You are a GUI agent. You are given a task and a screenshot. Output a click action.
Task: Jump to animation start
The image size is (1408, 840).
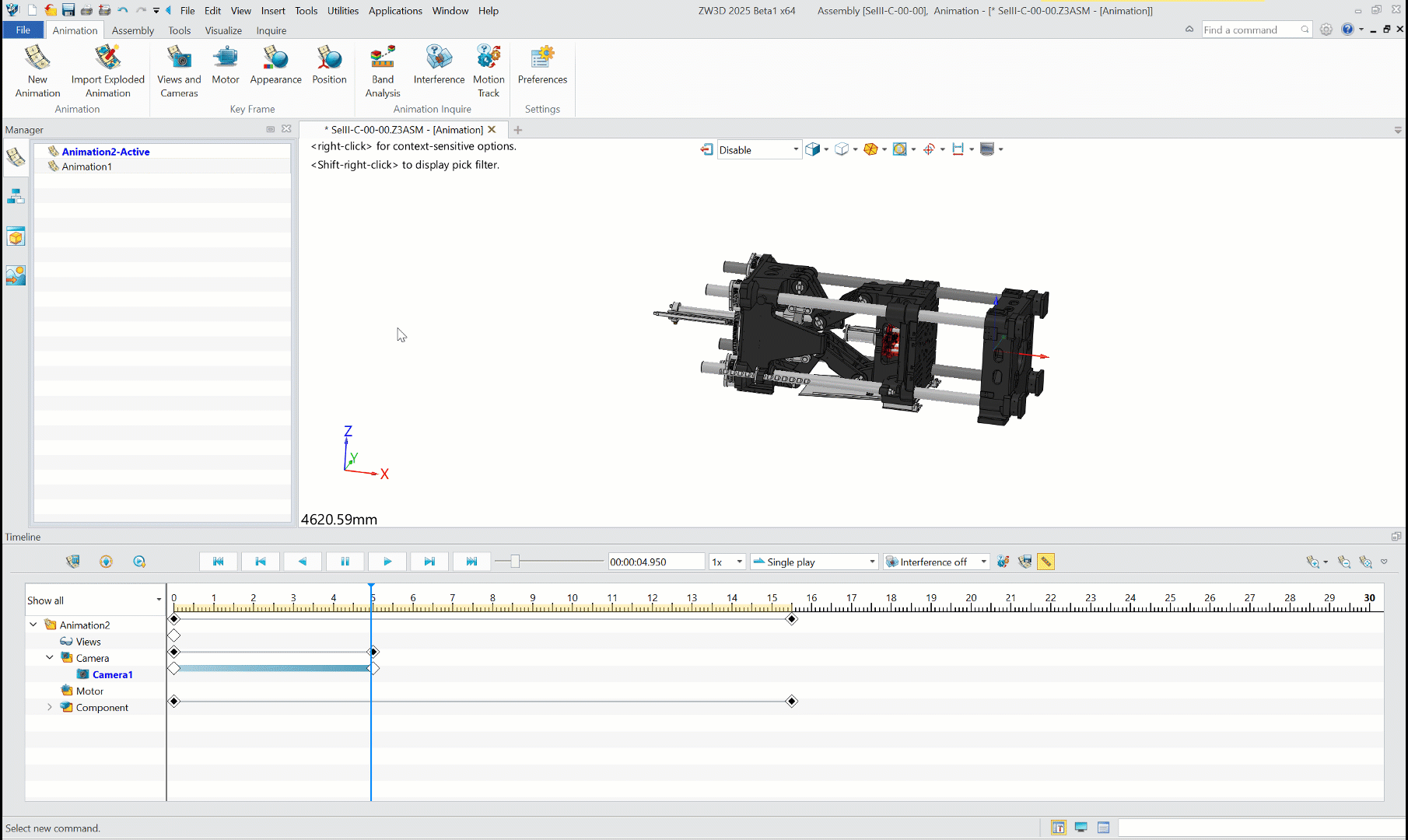click(x=219, y=562)
